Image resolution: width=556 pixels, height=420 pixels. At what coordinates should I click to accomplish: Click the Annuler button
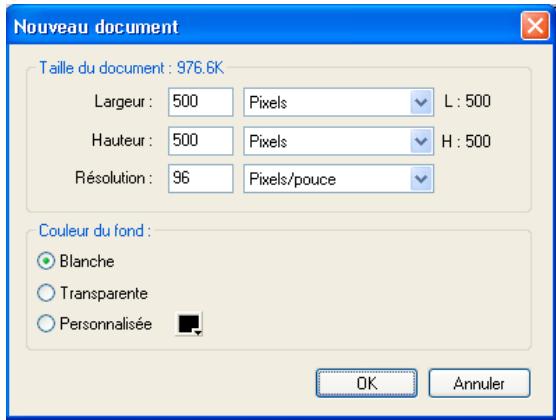pyautogui.click(x=479, y=383)
